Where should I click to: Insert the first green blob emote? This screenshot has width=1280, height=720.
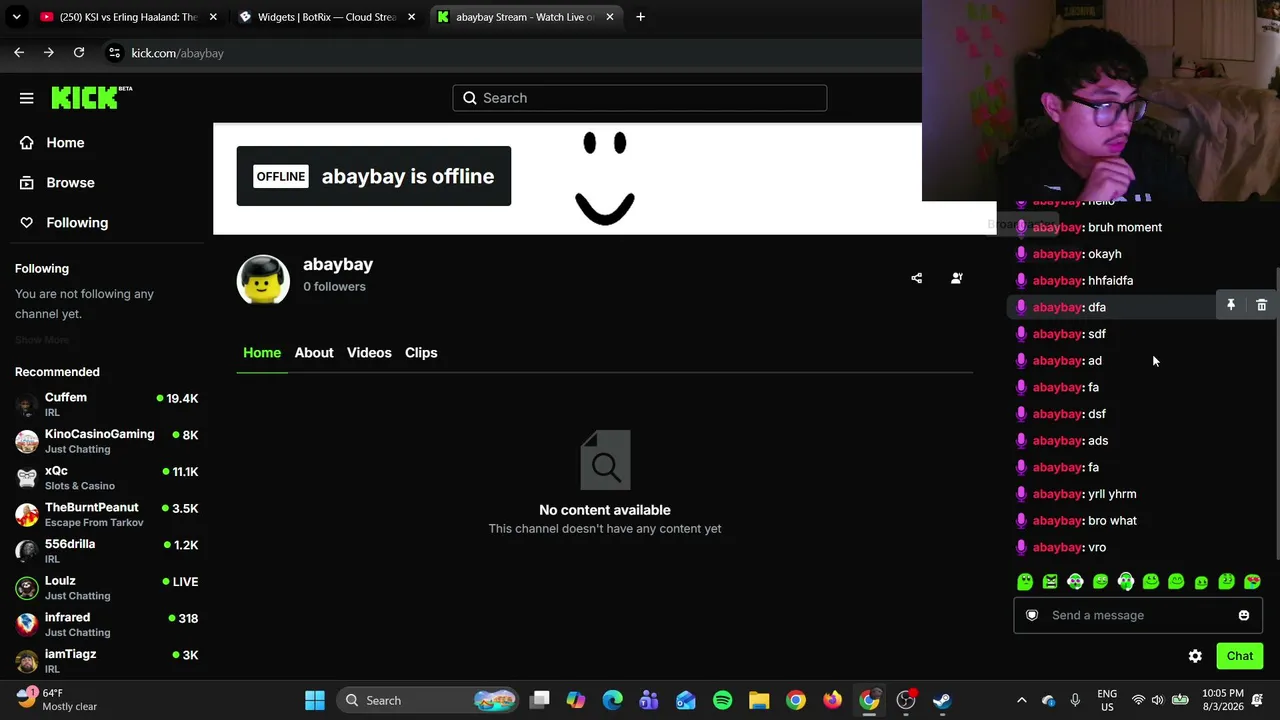[x=1025, y=582]
